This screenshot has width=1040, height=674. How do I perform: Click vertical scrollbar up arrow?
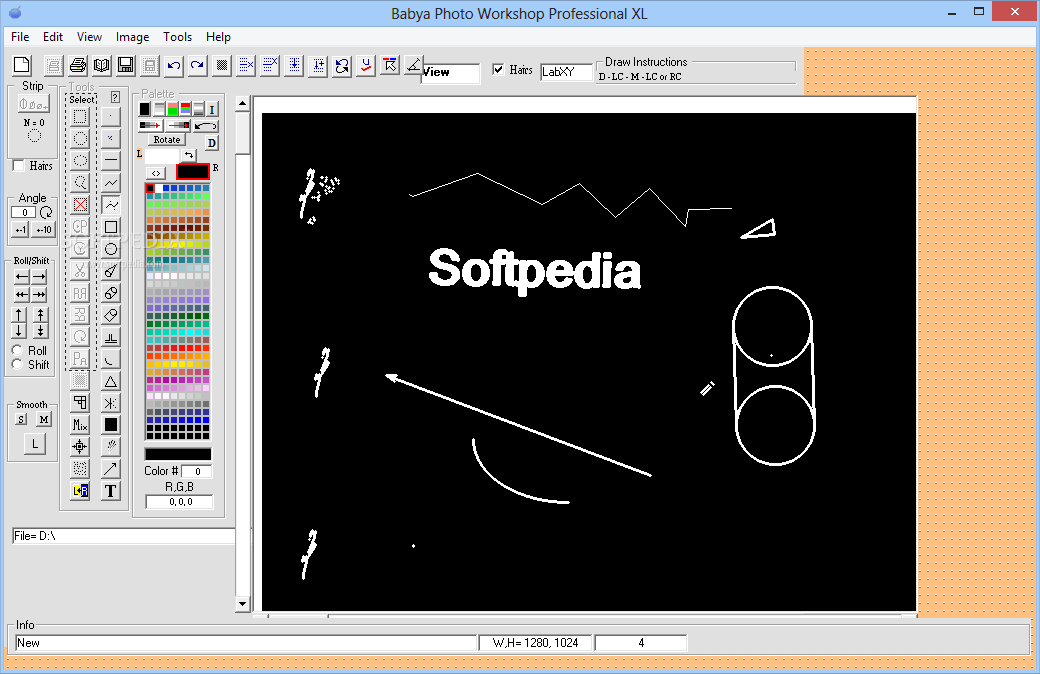click(x=243, y=103)
